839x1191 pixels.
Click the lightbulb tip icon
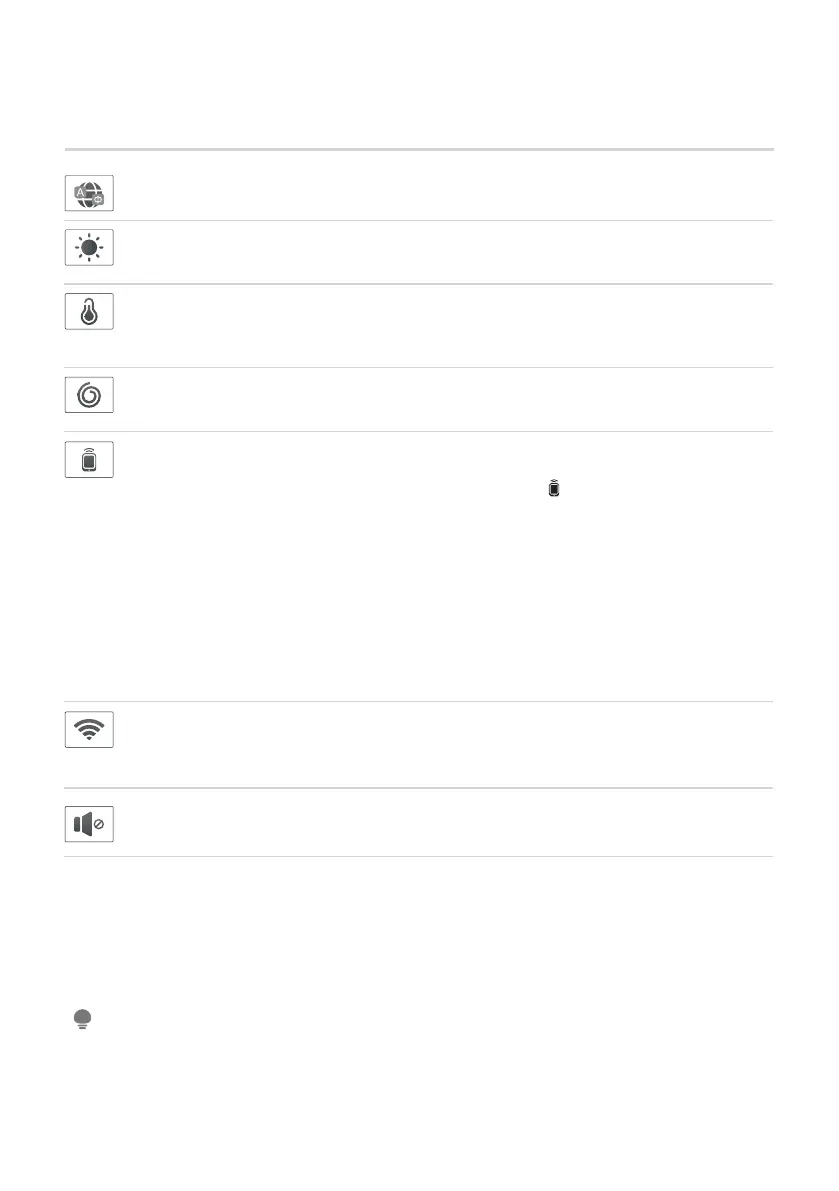(82, 1019)
